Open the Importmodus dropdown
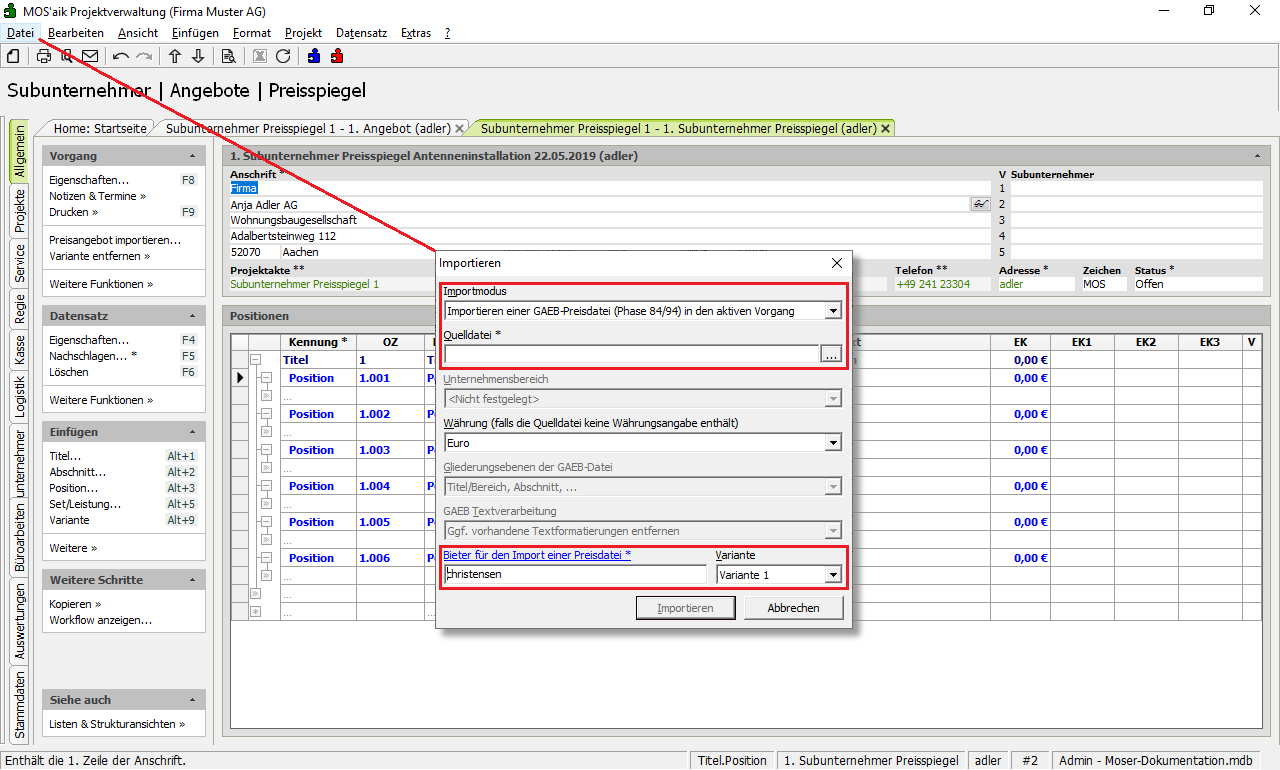1280x770 pixels. point(832,311)
